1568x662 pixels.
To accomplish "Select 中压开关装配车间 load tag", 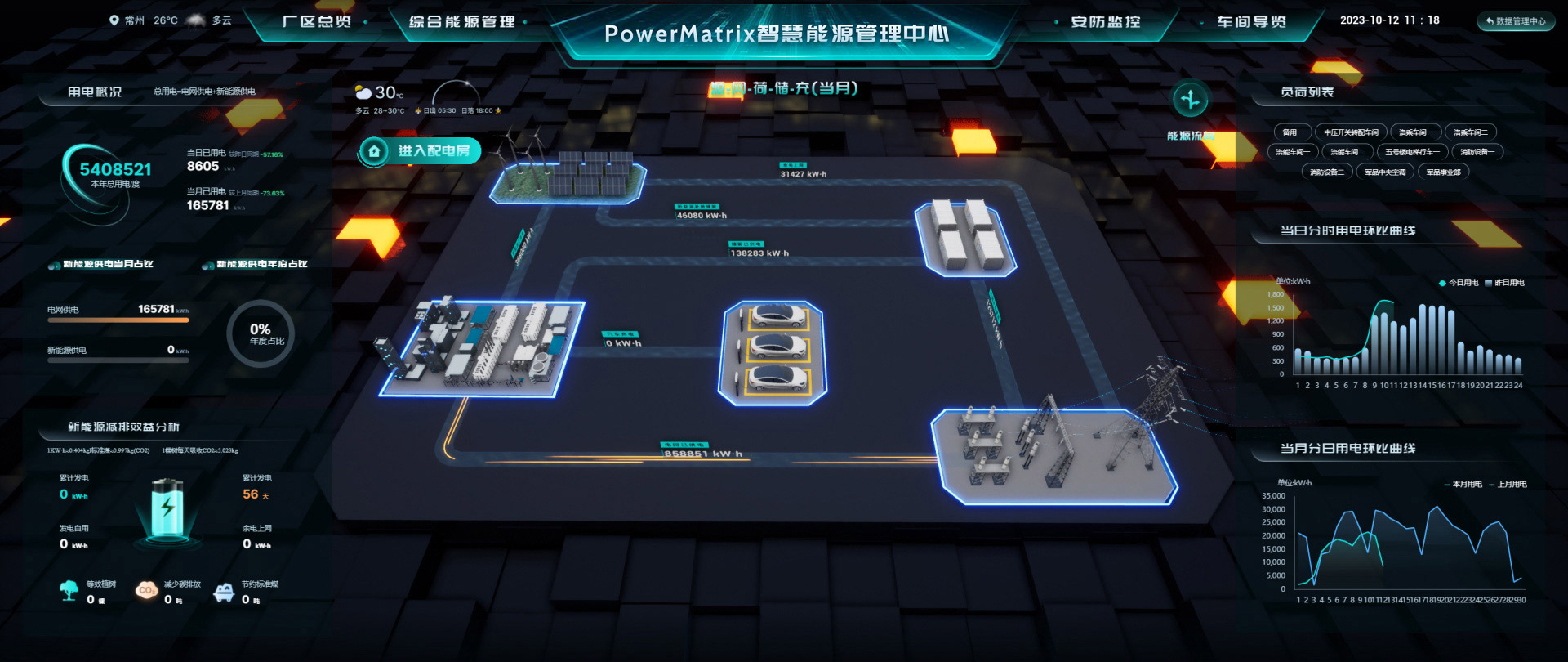I will 1351,132.
